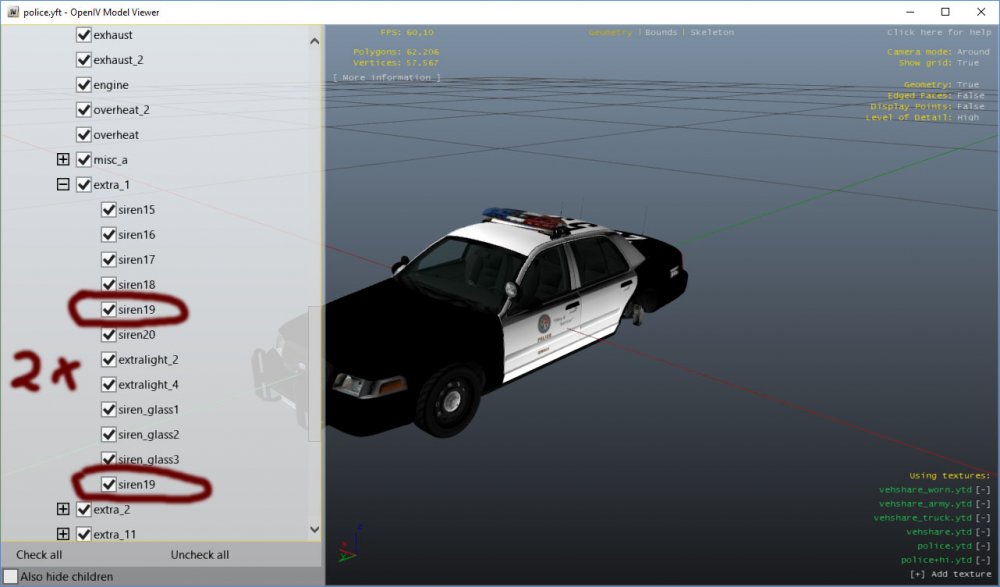1000x587 pixels.
Task: Click the down arrow of tree scrollbar
Action: coord(314,529)
